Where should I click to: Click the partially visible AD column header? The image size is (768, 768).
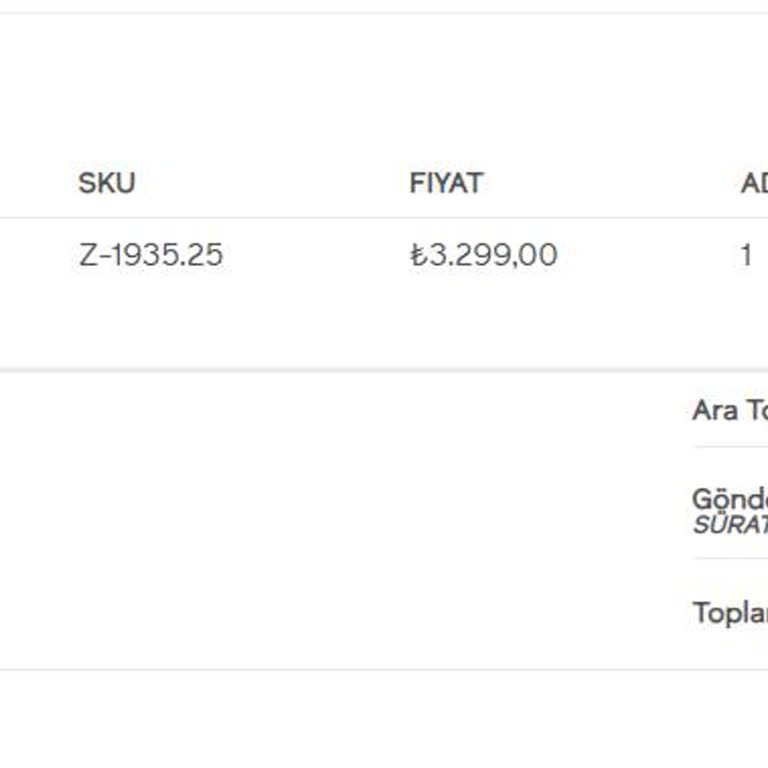point(753,183)
